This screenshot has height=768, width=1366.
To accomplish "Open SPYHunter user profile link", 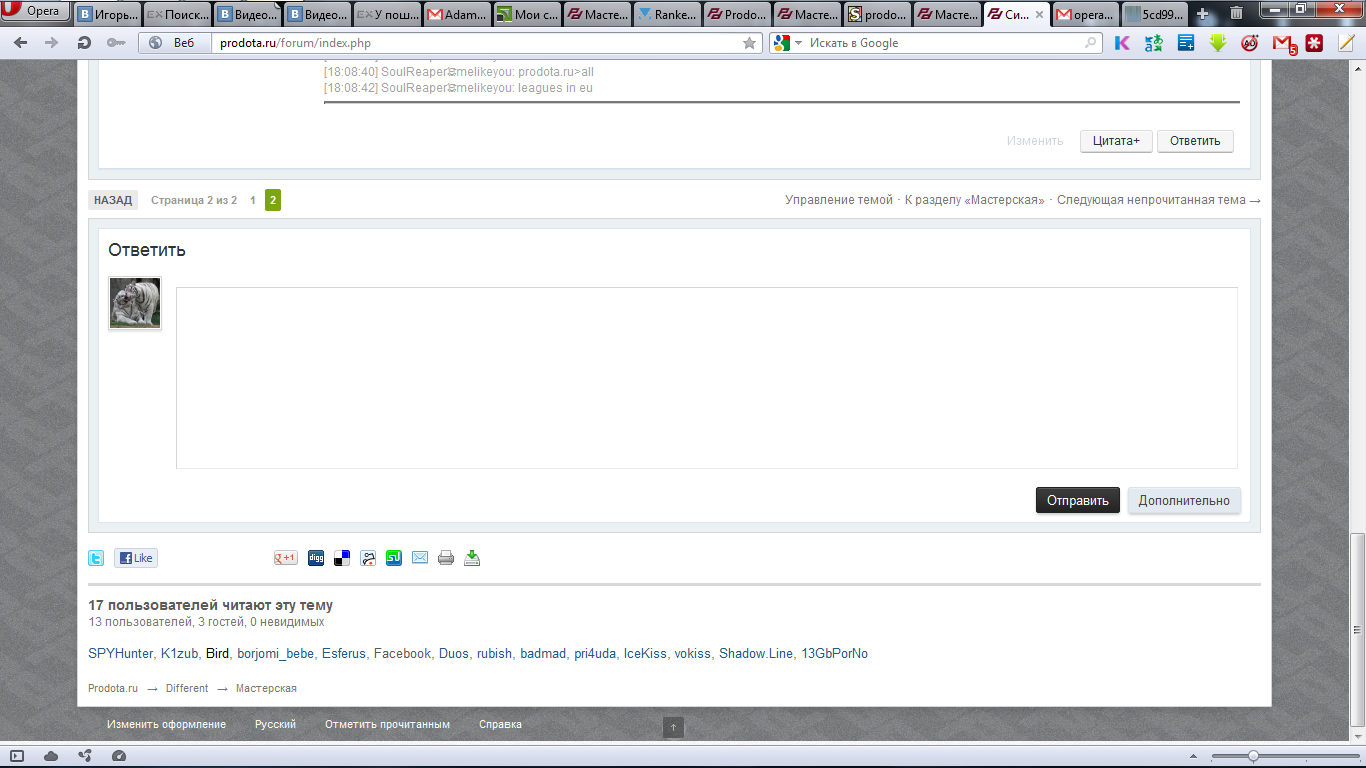I will pos(121,654).
